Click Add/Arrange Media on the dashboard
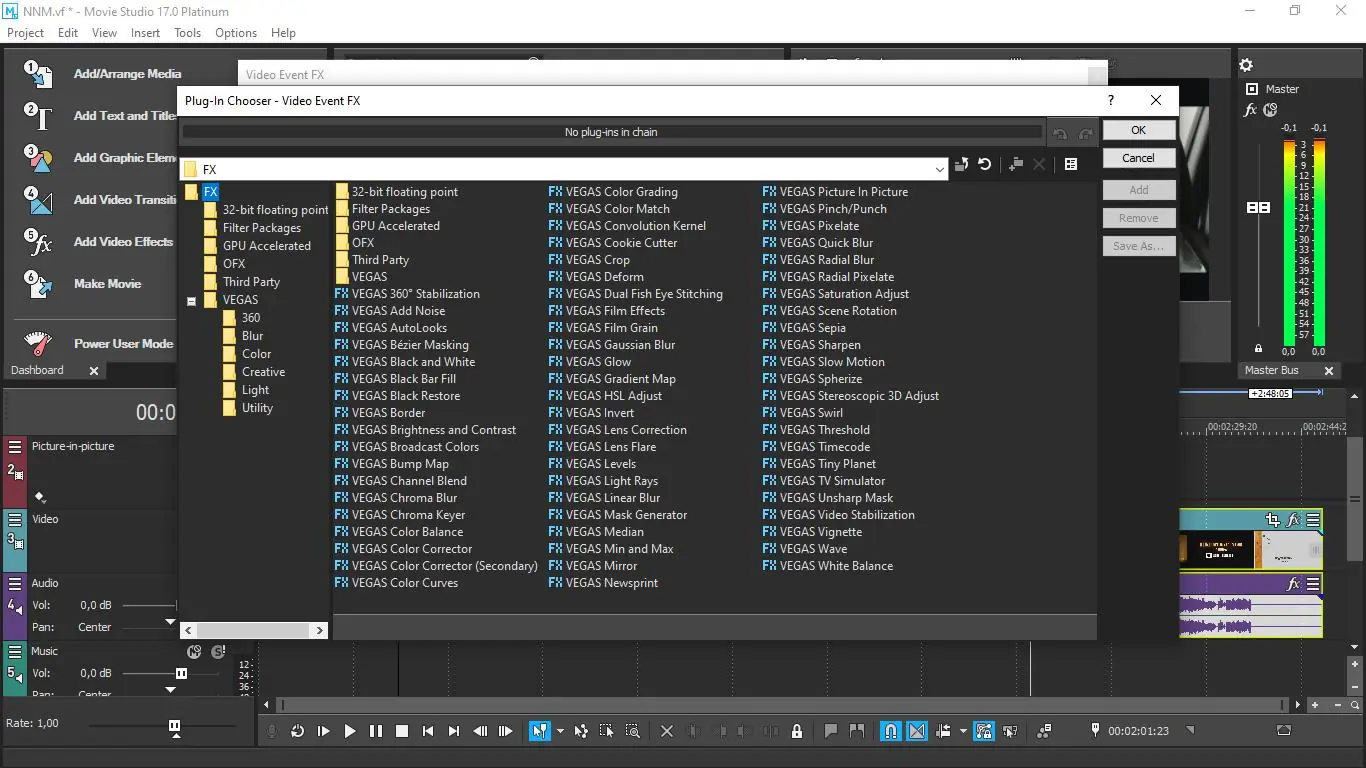1366x768 pixels. coord(127,74)
